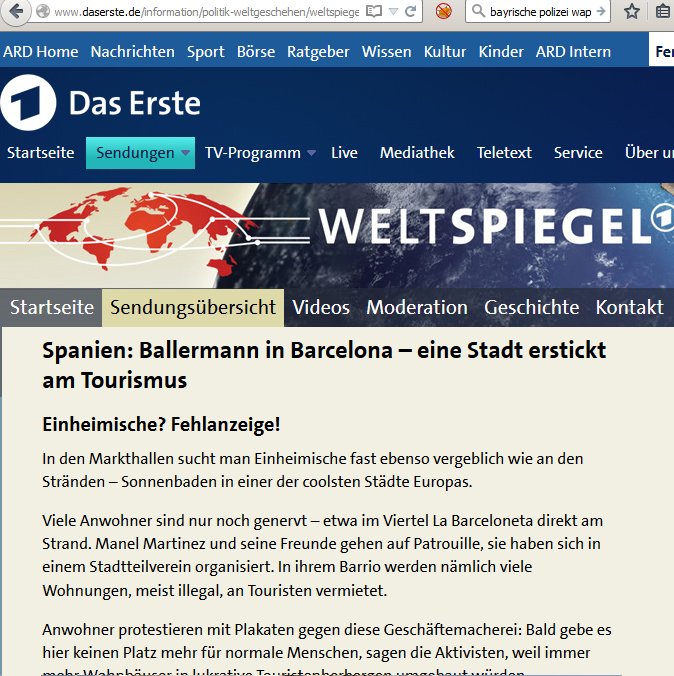Image resolution: width=674 pixels, height=676 pixels.
Task: Click paragraph starting 'In den Markthallen'
Action: [312, 470]
